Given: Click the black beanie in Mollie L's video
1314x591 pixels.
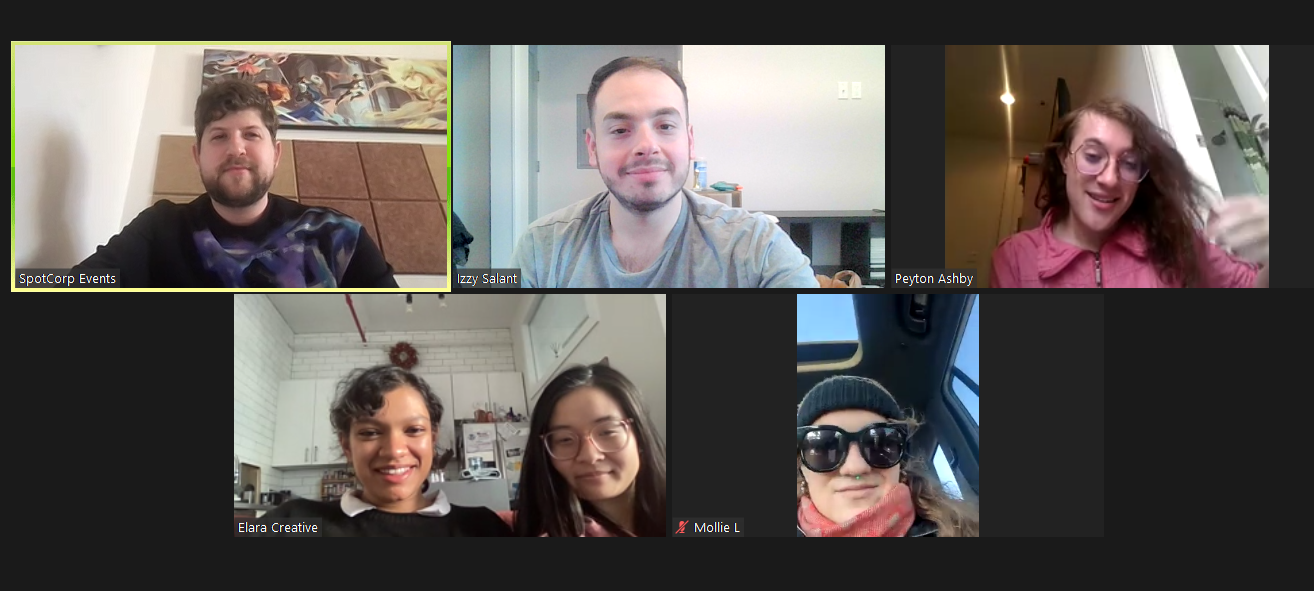Looking at the screenshot, I should click(849, 400).
